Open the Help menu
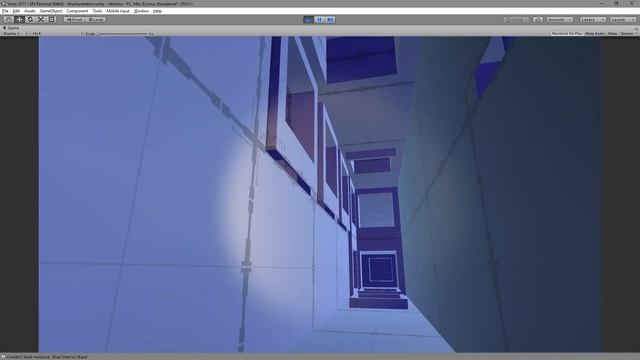This screenshot has width=640, height=360. point(157,11)
